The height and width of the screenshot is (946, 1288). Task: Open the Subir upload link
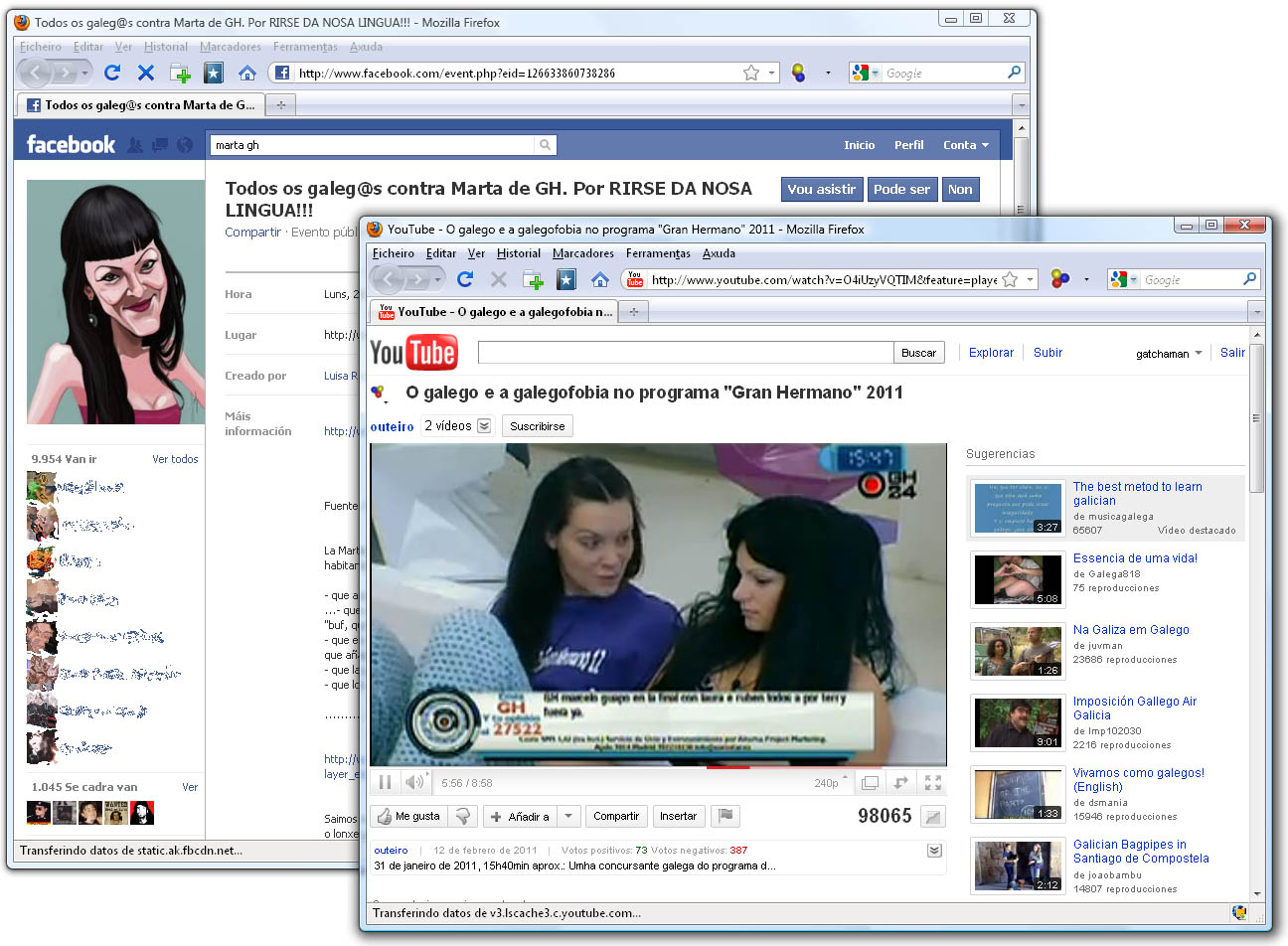tap(1047, 353)
